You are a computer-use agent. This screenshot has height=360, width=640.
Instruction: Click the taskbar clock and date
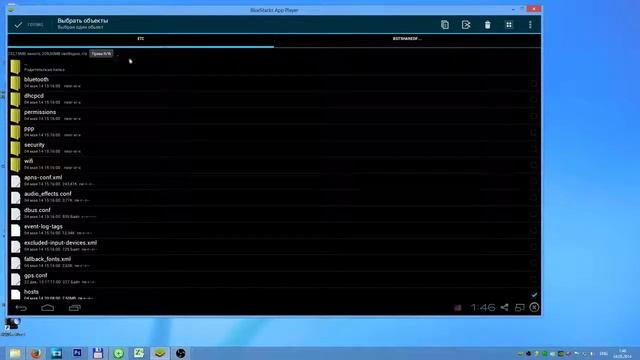coord(622,353)
